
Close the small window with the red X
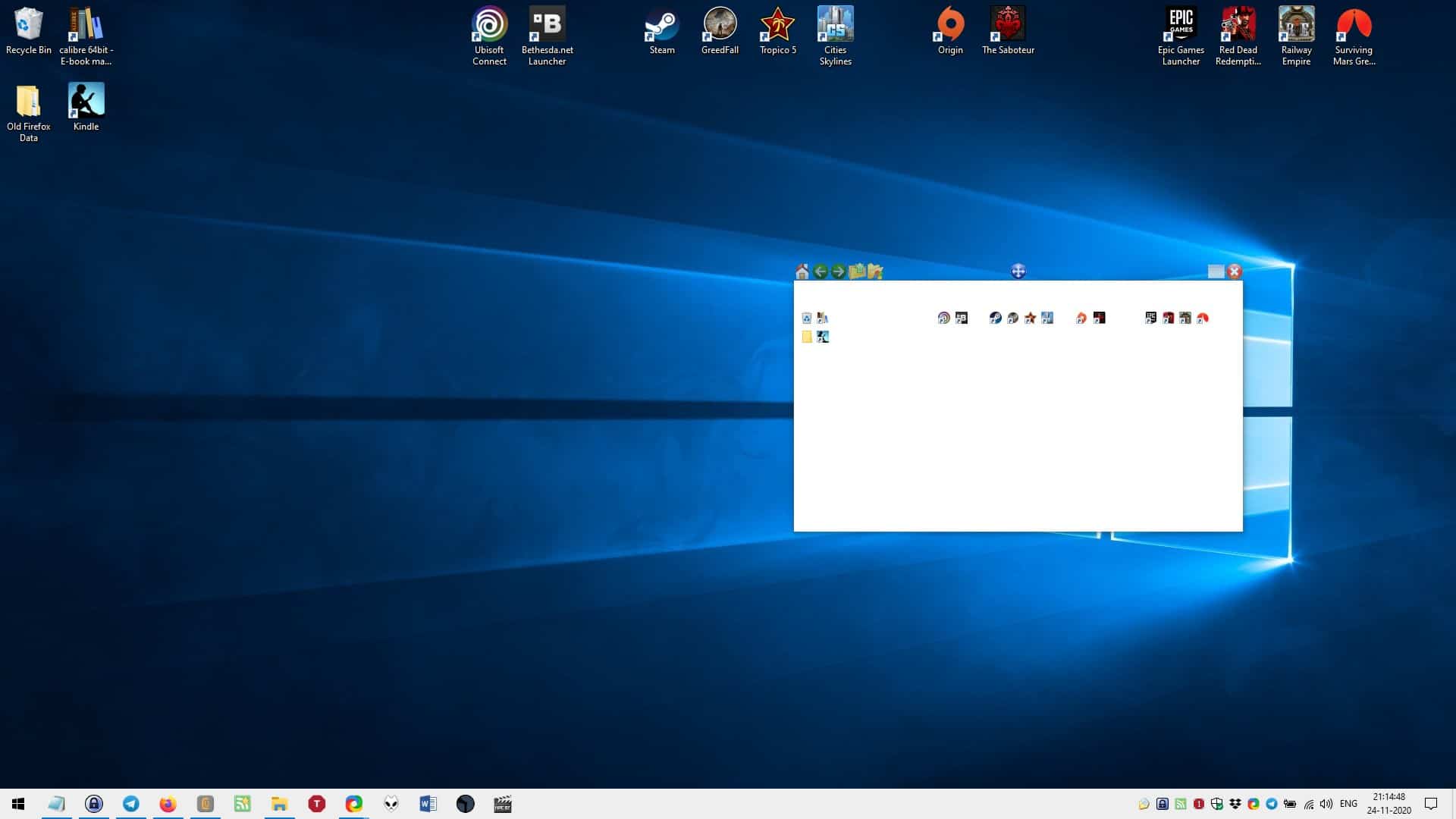tap(1235, 271)
